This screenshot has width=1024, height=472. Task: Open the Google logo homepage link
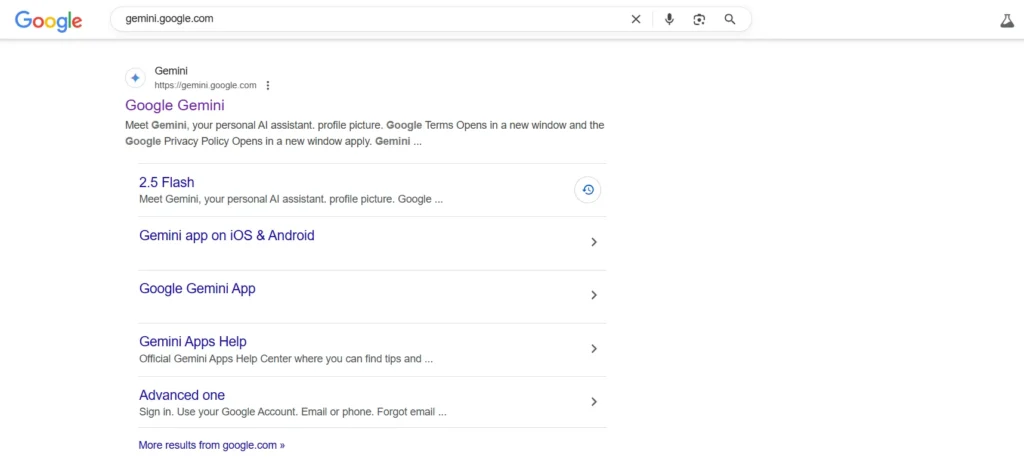coord(48,20)
